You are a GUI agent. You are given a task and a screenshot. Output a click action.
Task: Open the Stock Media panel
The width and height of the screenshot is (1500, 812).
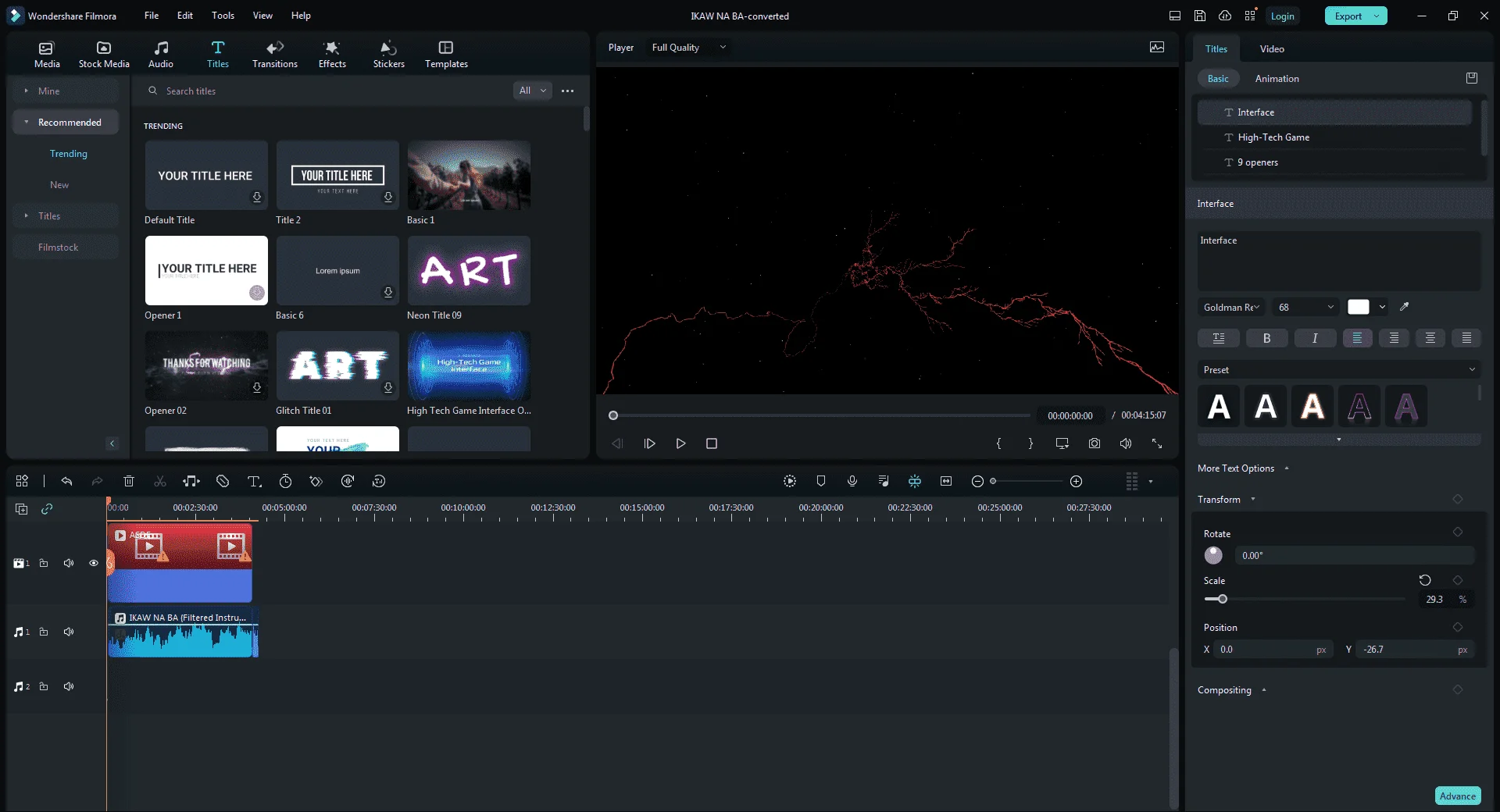pyautogui.click(x=104, y=55)
